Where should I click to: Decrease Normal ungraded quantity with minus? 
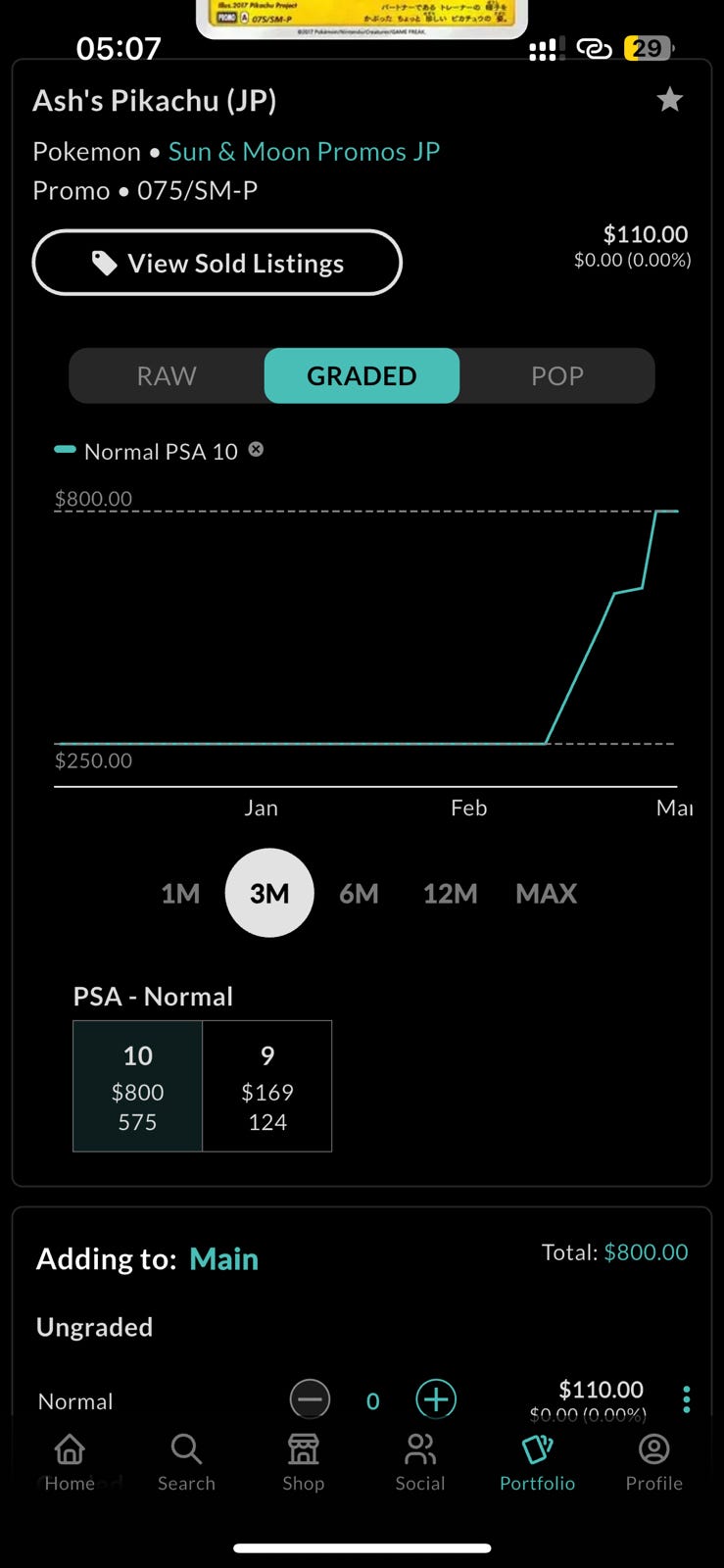[310, 1399]
